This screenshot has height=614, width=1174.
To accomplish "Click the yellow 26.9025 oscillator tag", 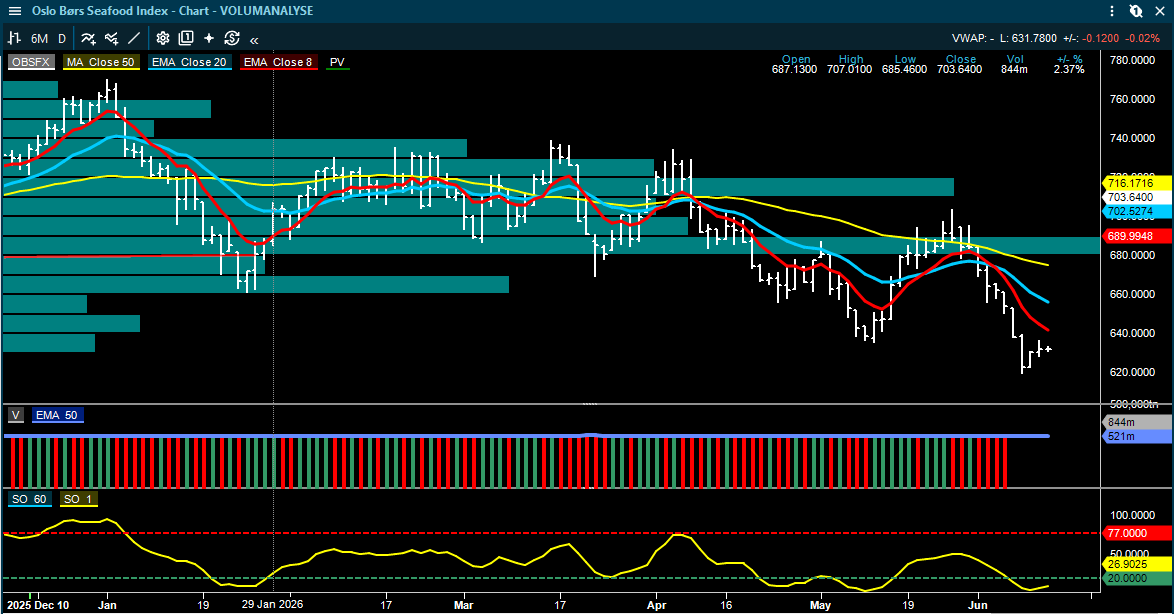I will pyautogui.click(x=1137, y=564).
